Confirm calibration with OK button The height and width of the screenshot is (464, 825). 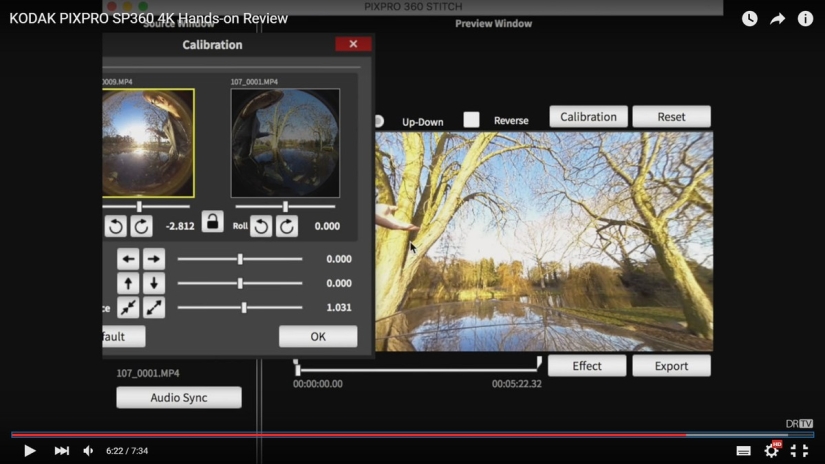(317, 337)
